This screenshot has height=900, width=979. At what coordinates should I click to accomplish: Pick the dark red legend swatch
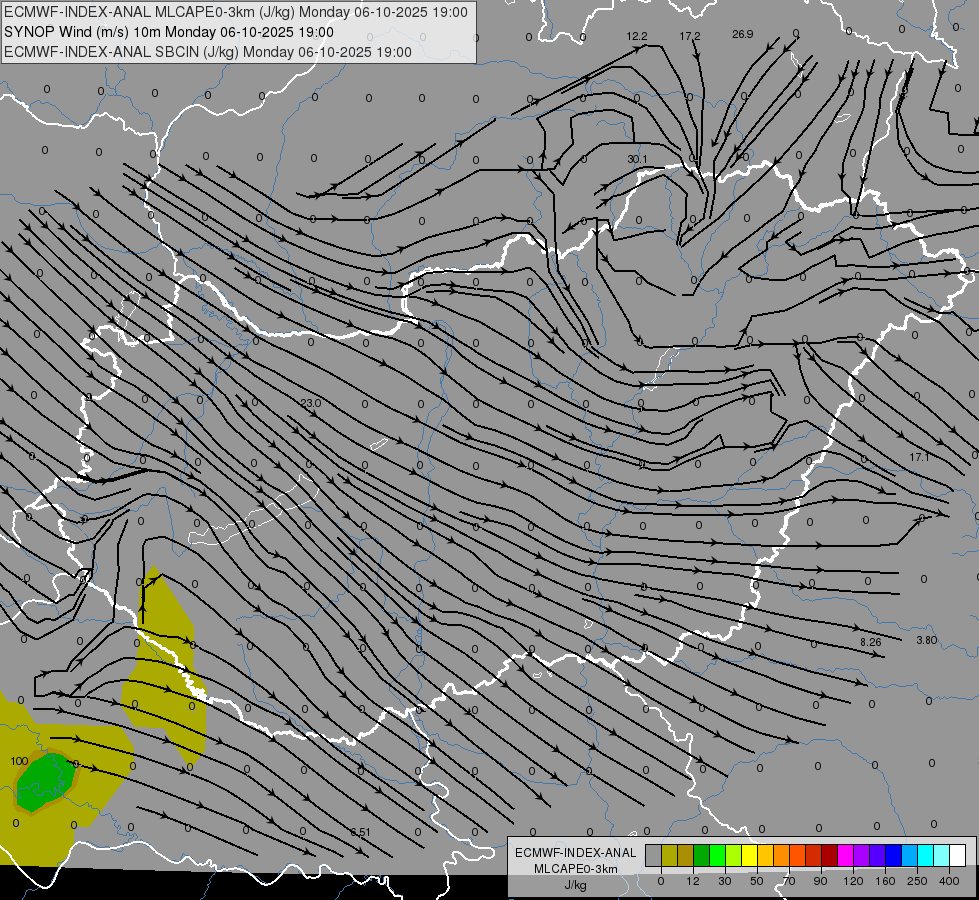click(x=830, y=855)
